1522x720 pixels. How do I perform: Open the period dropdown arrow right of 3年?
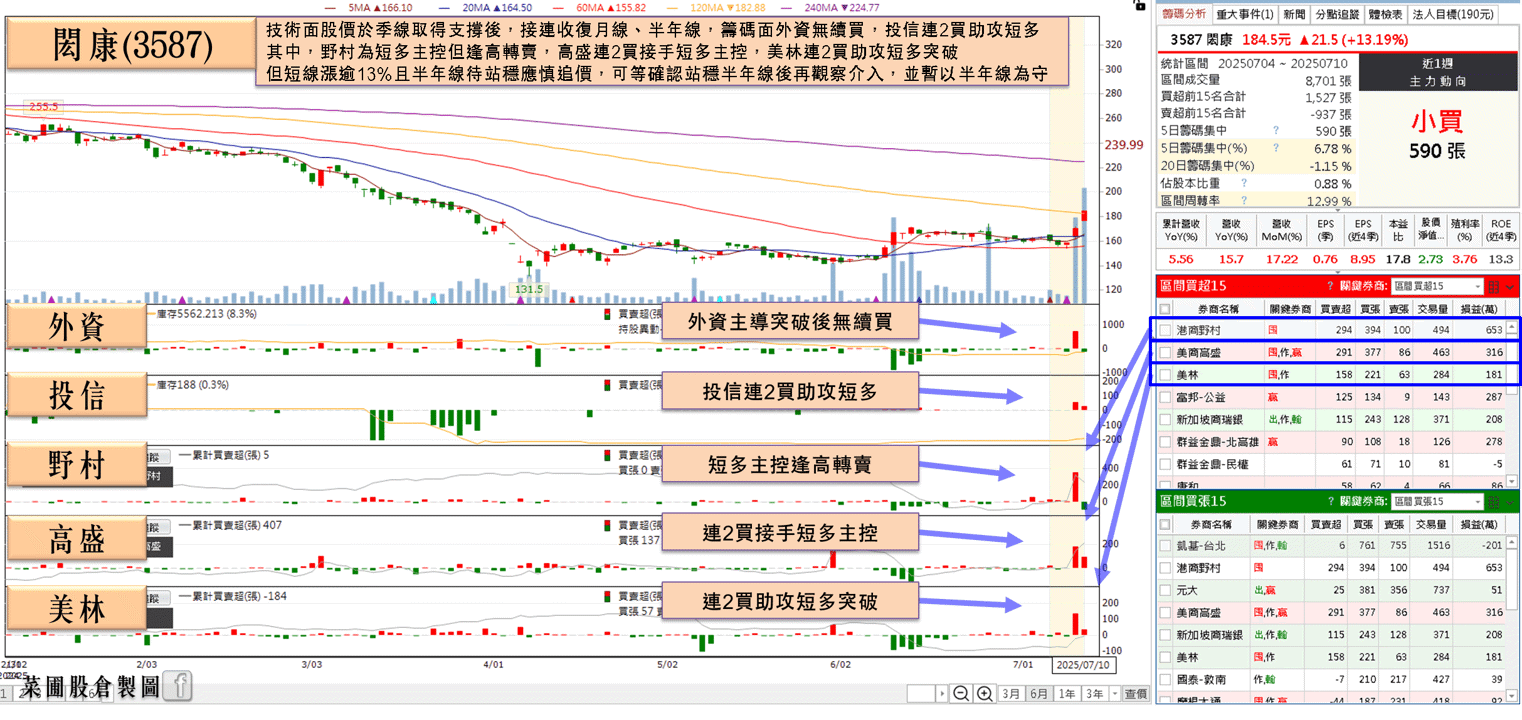click(1114, 694)
